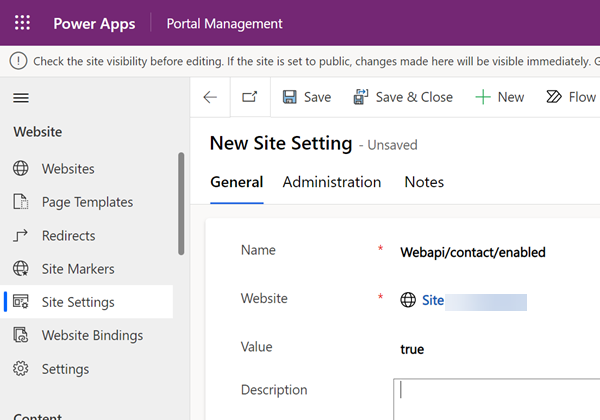Click the Name field value

pos(473,252)
